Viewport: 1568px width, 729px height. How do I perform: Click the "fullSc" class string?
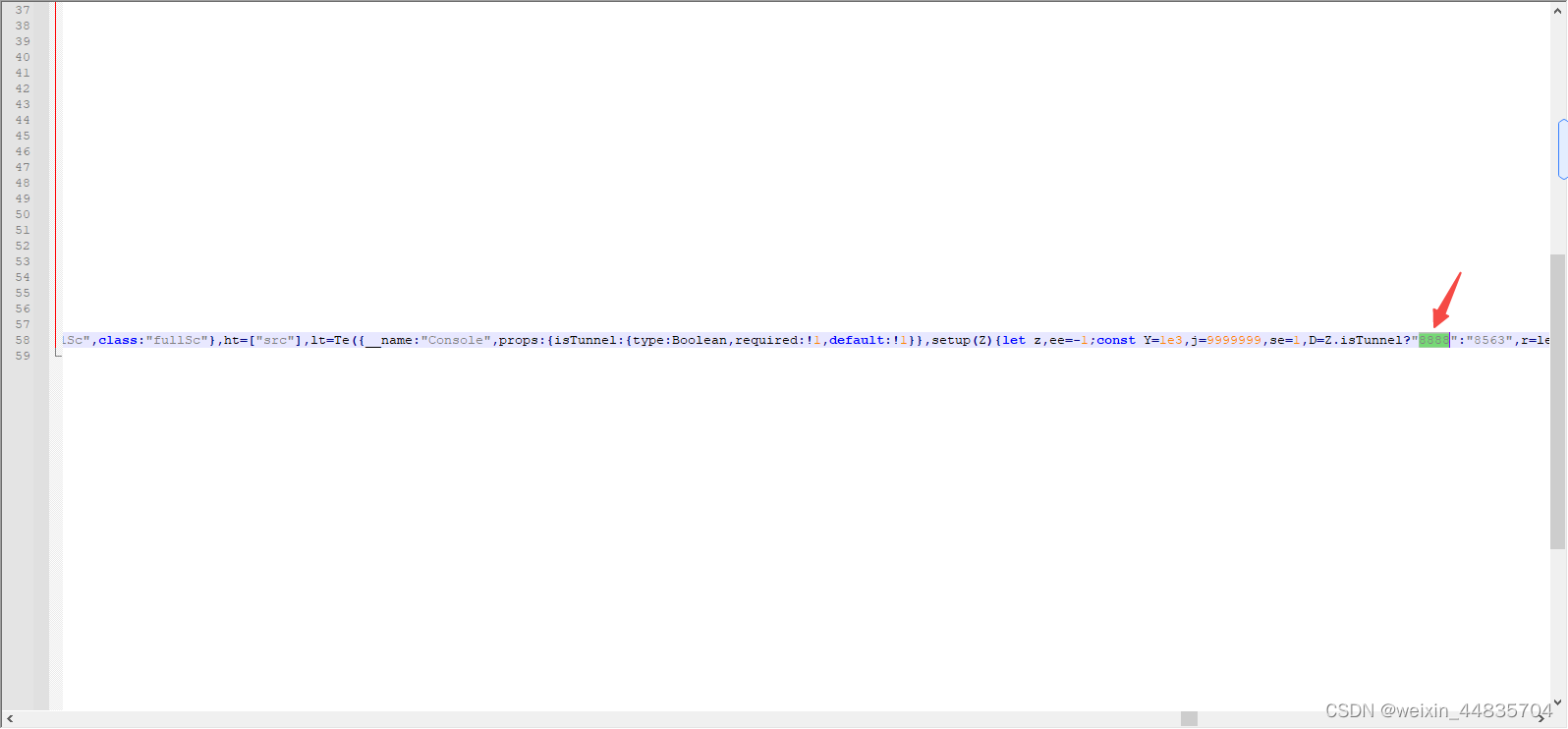tap(177, 340)
